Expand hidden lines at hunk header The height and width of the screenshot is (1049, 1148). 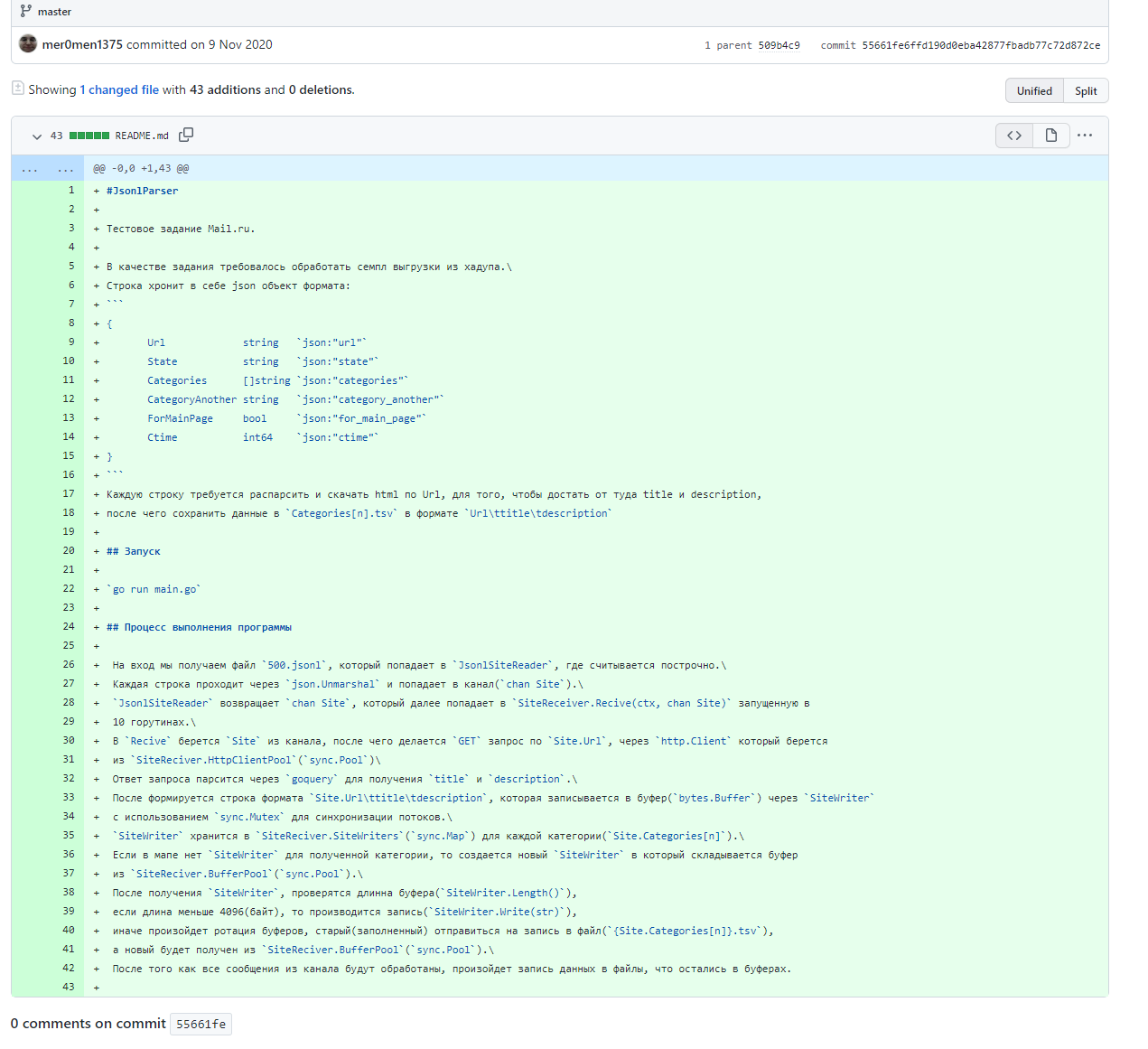(x=48, y=169)
